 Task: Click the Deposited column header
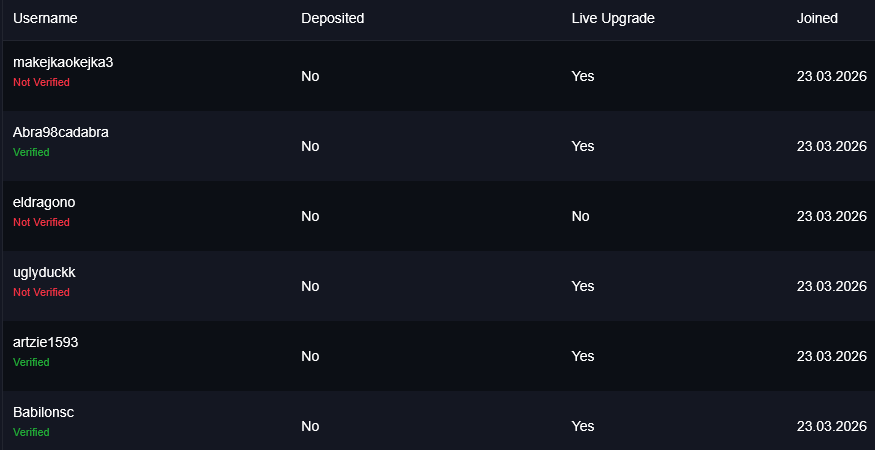tap(332, 18)
